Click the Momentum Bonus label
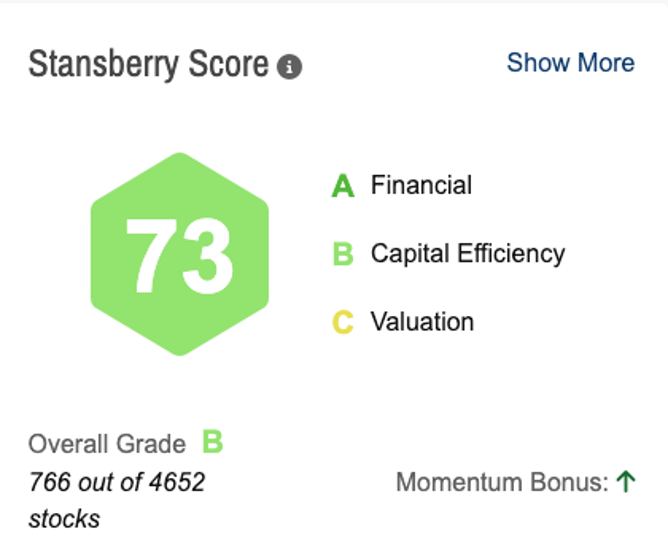The image size is (668, 554). tap(502, 483)
